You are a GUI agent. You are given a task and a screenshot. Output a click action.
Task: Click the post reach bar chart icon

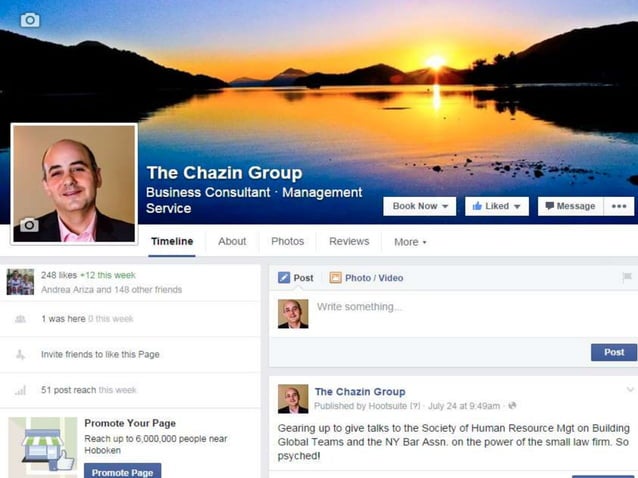tap(20, 390)
